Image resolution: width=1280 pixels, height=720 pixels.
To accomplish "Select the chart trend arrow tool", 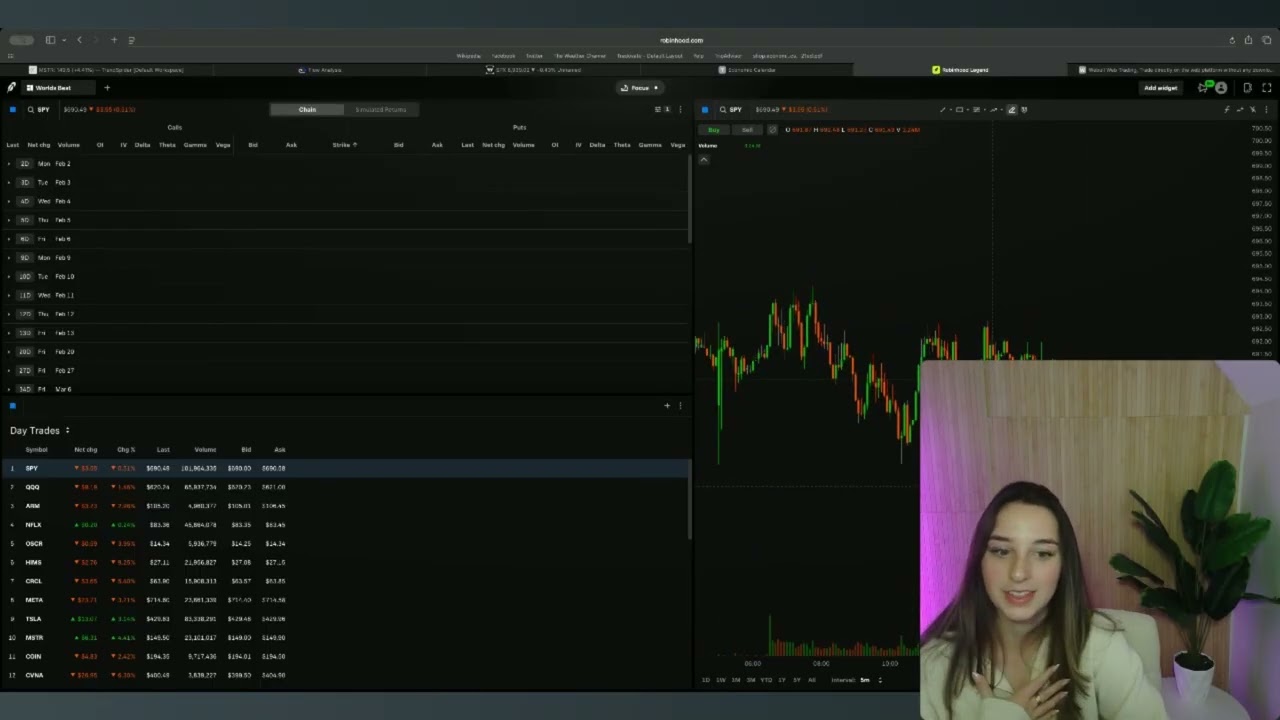I will pos(994,110).
